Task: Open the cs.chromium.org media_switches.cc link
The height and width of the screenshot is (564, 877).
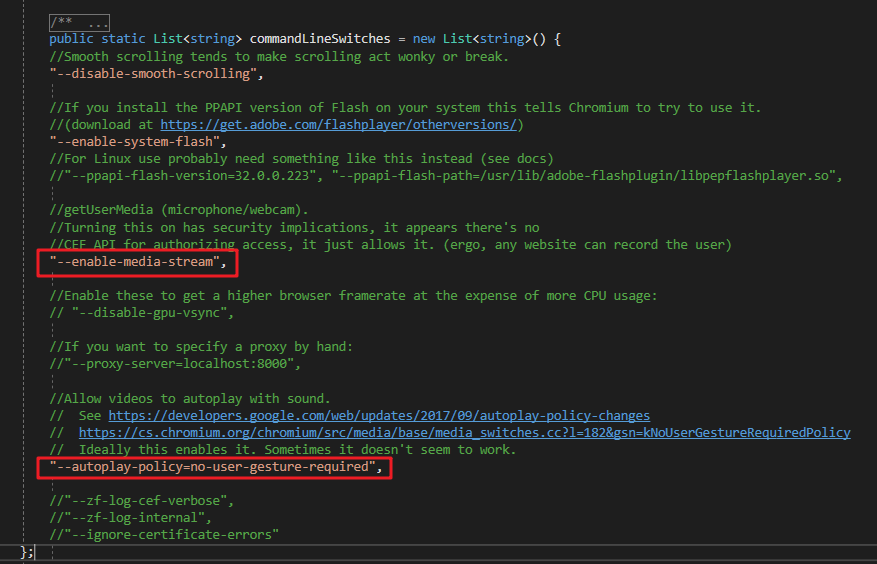Action: point(465,433)
